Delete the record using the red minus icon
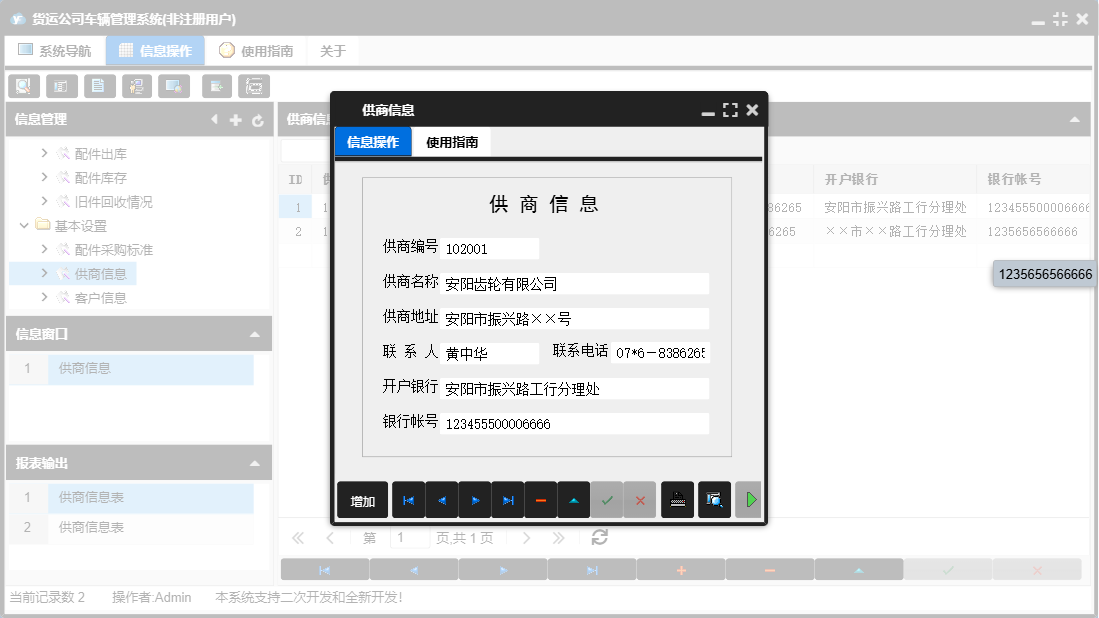This screenshot has width=1099, height=618. point(541,500)
